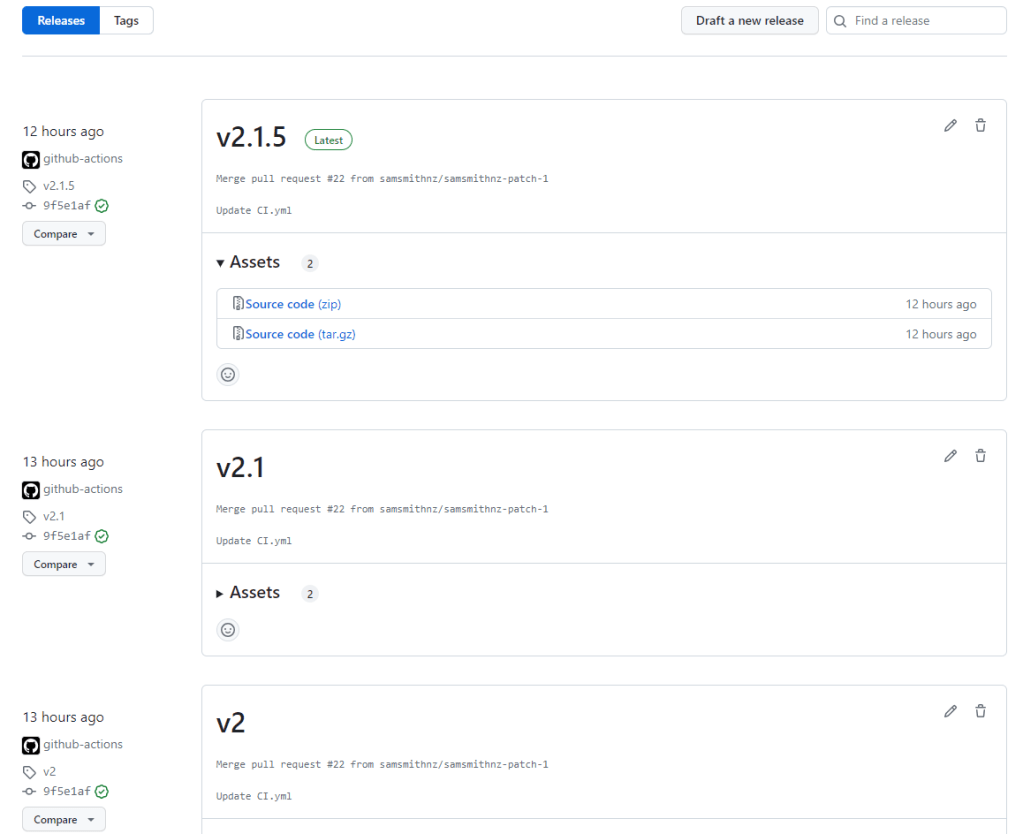Add emoji reaction to v2.1 release

click(x=228, y=630)
